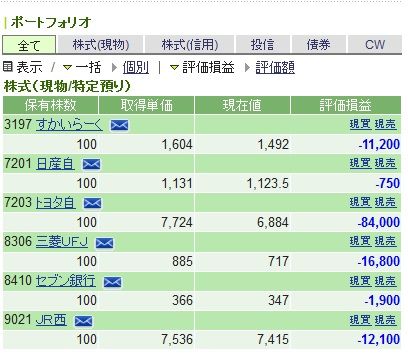The image size is (408, 364).
Task: Click 現買 on the JR西 row
Action: tap(360, 320)
